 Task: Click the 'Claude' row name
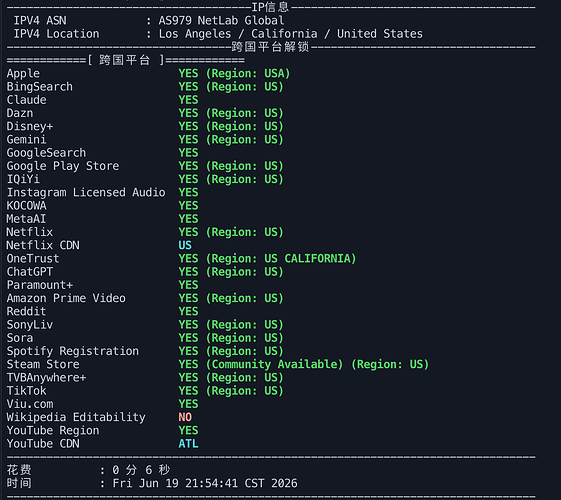(26, 100)
